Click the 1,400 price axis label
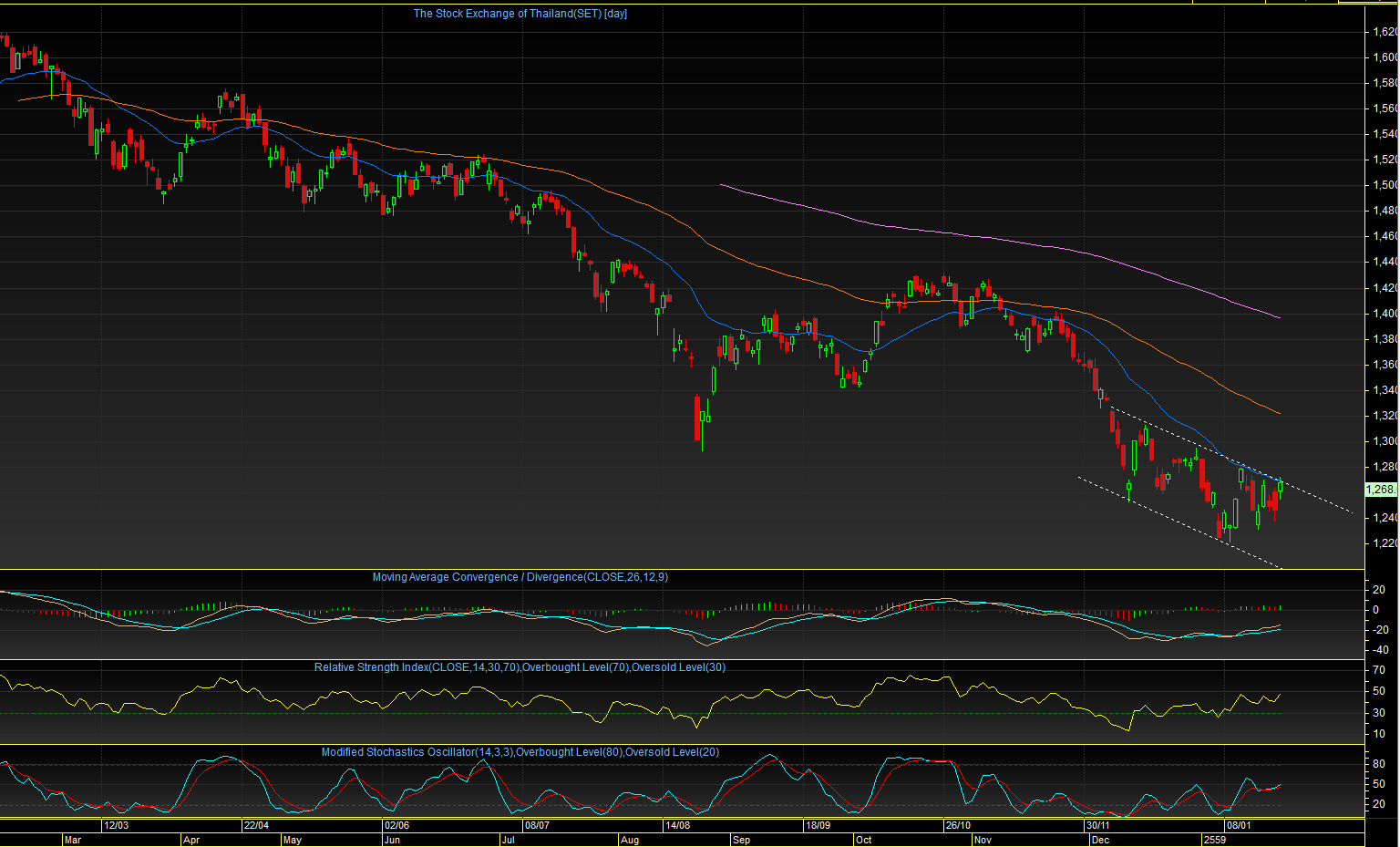The width and height of the screenshot is (1400, 847). coord(1385,314)
